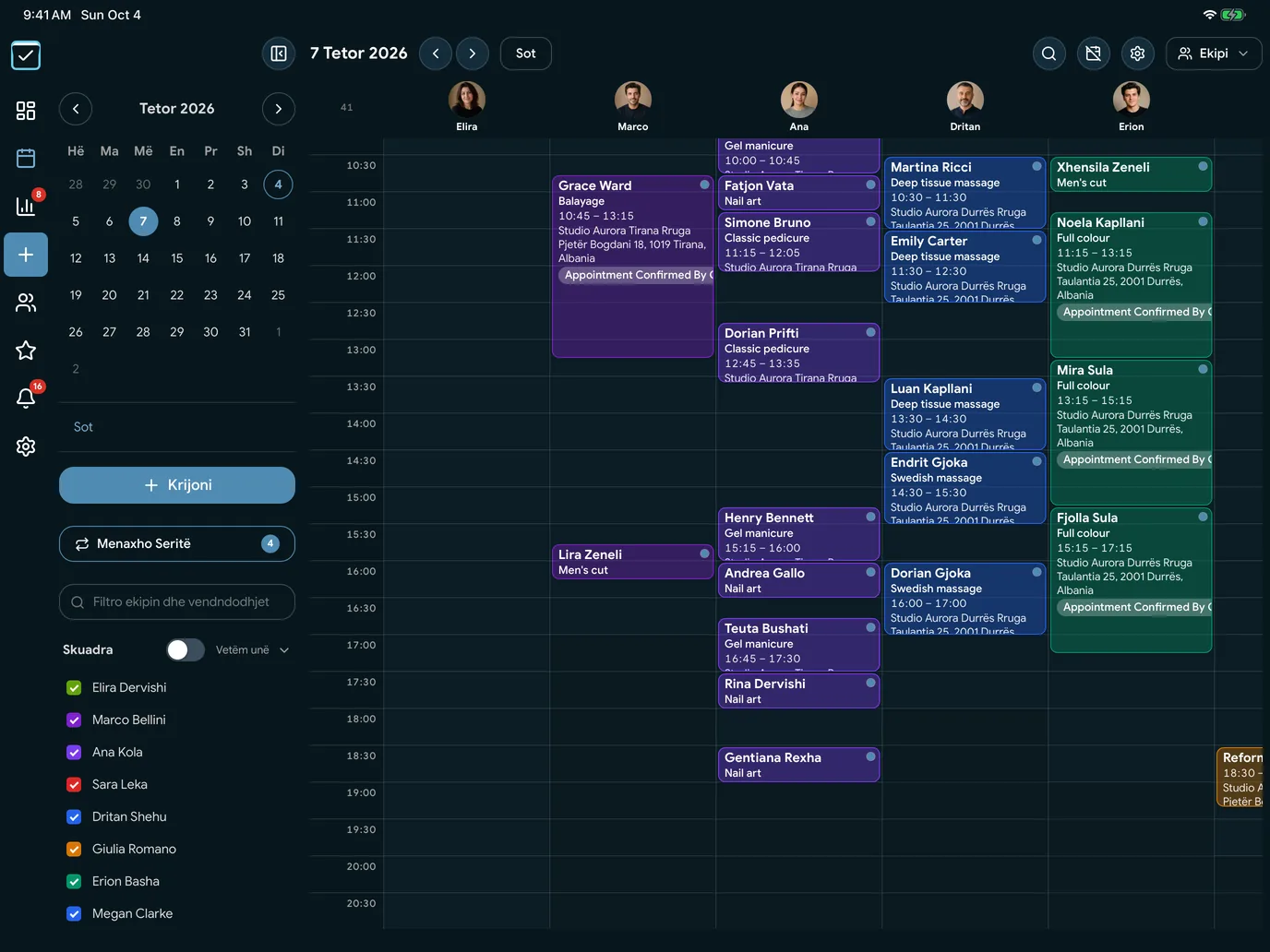The height and width of the screenshot is (952, 1270).
Task: Toggle the Skuadra switch
Action: (186, 650)
